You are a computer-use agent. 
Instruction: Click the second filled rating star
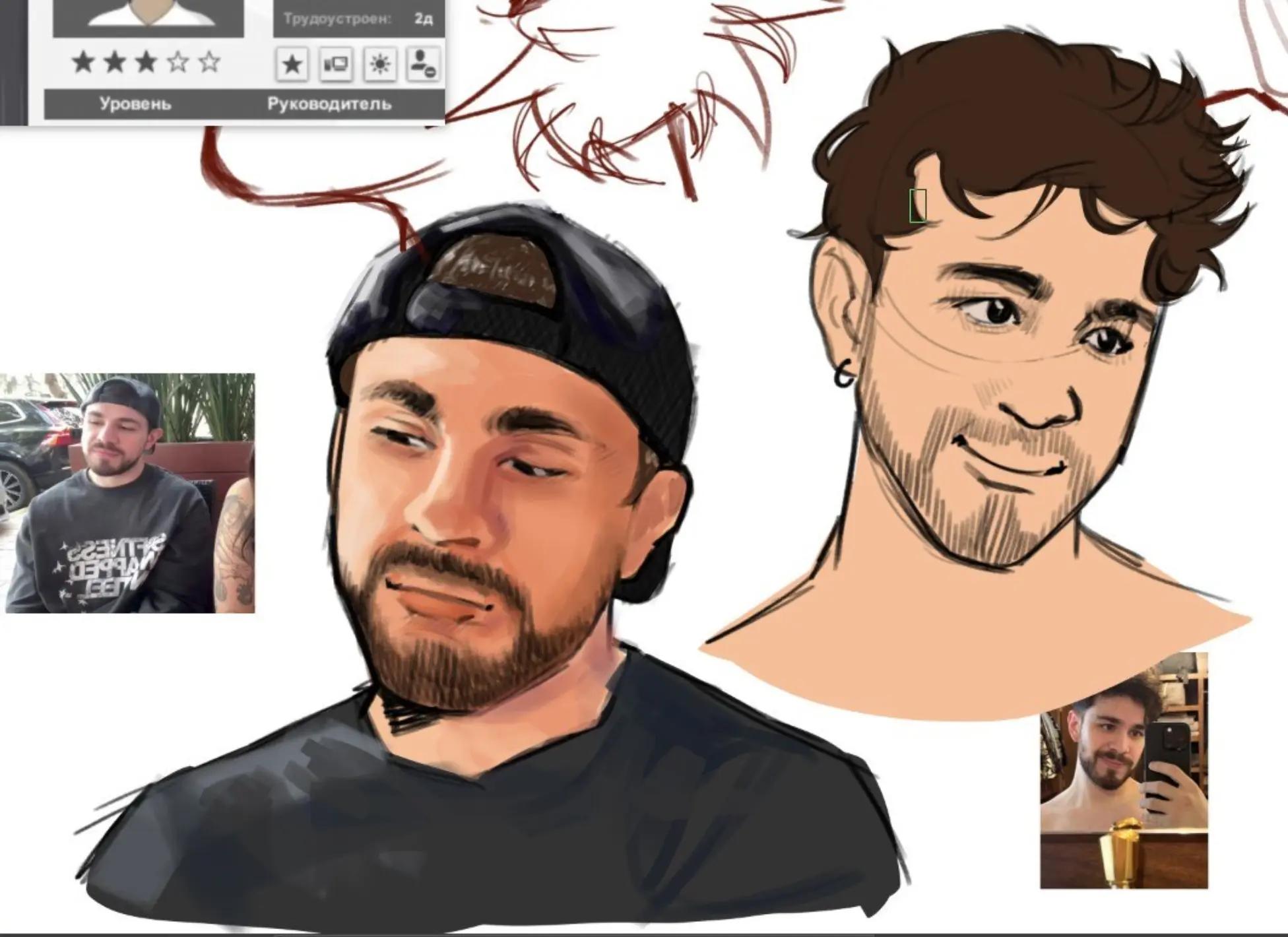[x=115, y=62]
